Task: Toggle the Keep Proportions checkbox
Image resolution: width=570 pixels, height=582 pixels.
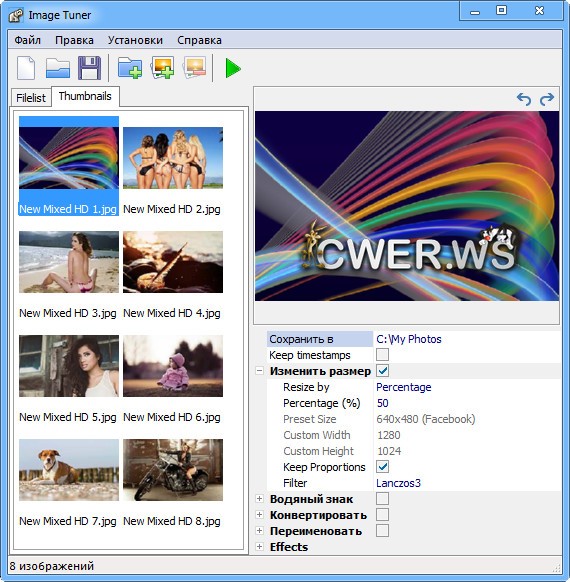Action: pos(382,467)
